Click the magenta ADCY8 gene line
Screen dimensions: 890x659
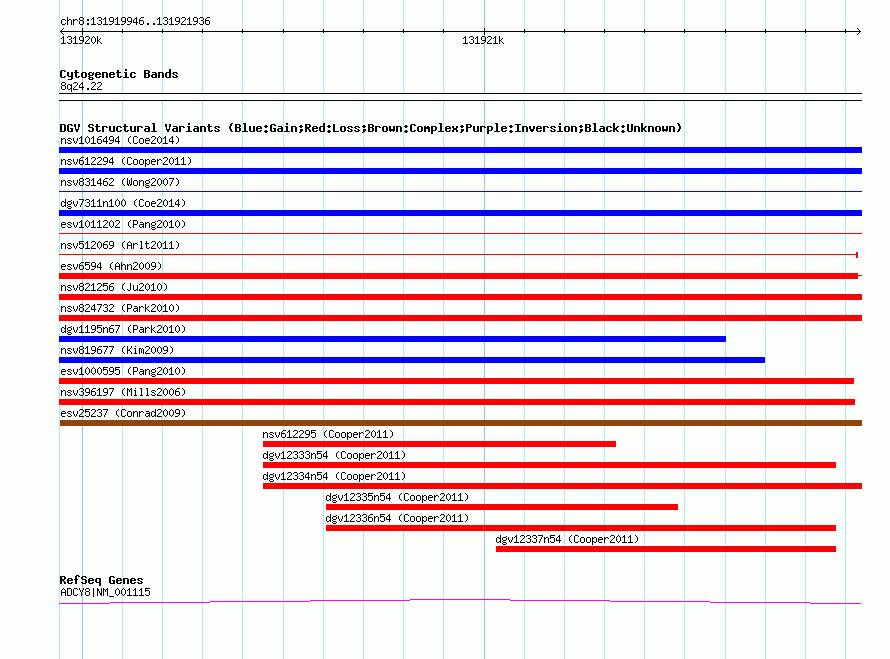pyautogui.click(x=460, y=601)
